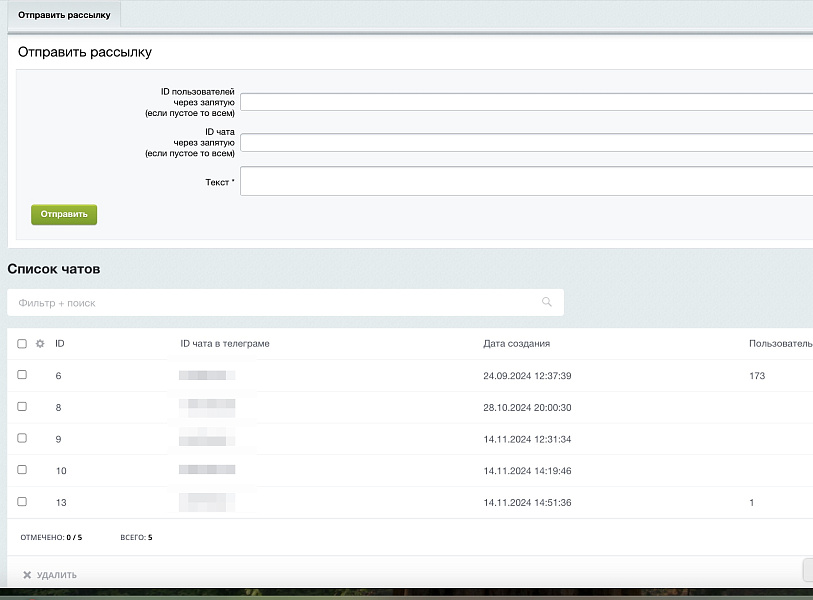Enable the checkbox for ID 13
Screen dimensions: 813x600
coord(22,502)
